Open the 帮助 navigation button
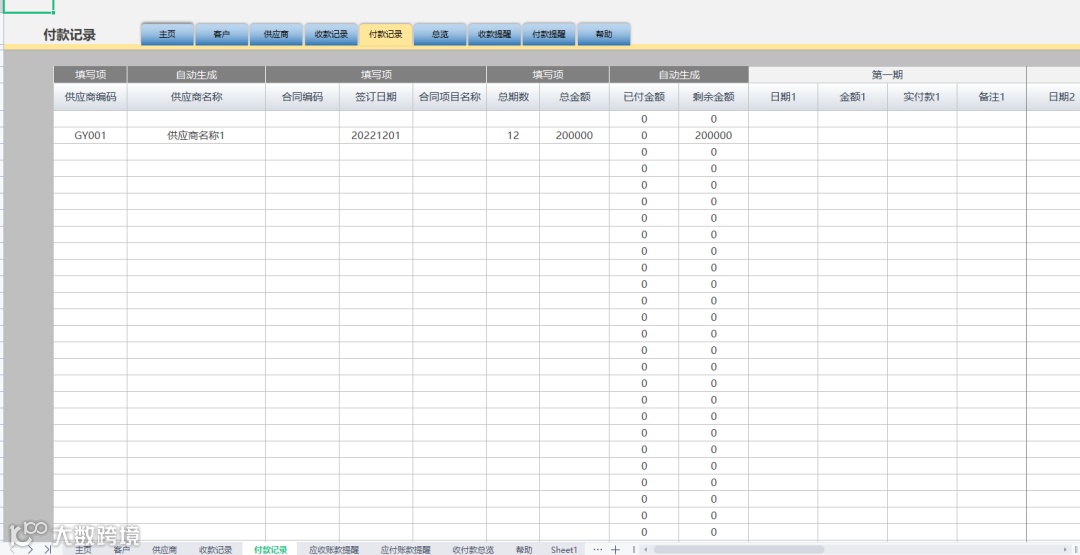The image size is (1080, 555). click(x=604, y=34)
